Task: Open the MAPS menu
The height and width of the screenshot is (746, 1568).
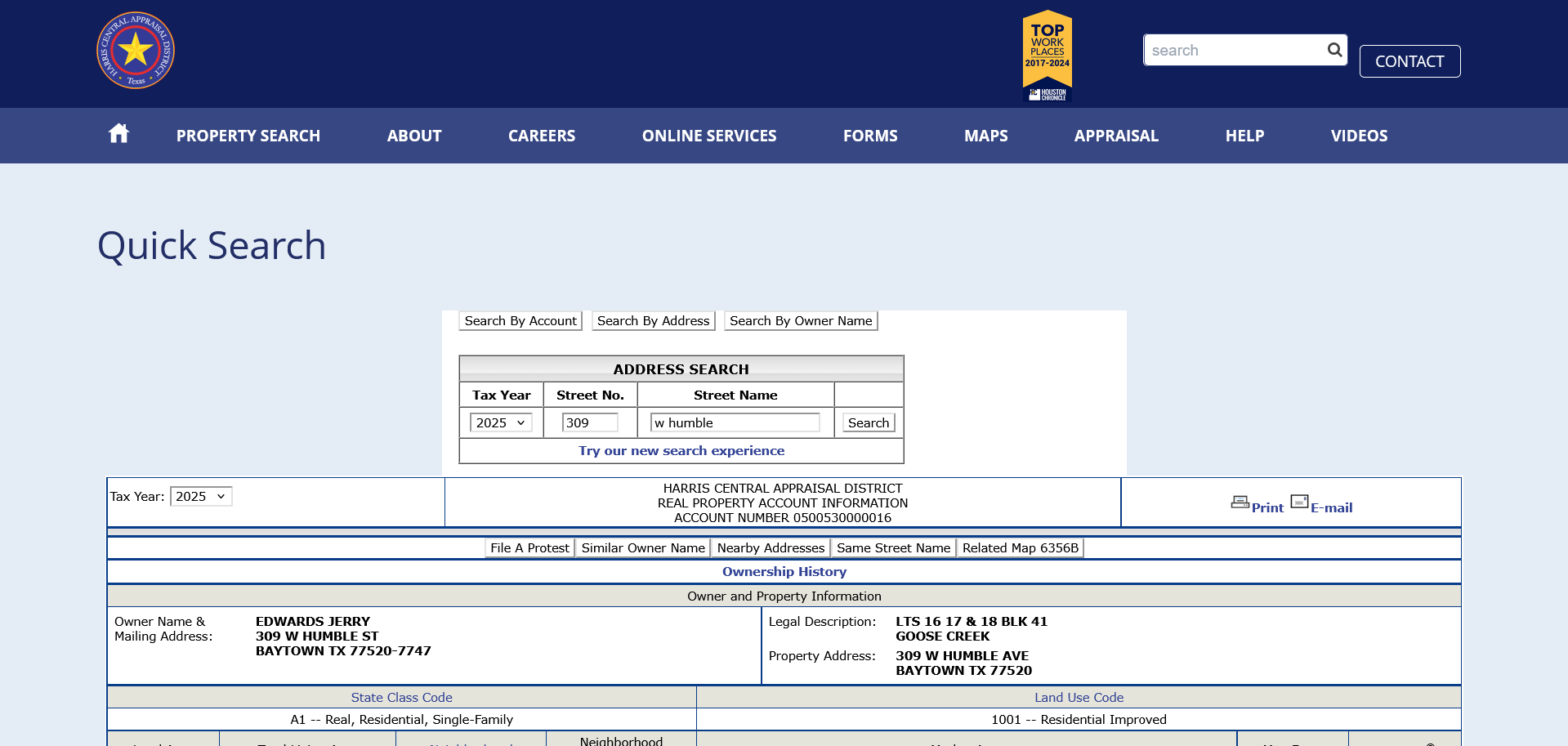Action: click(x=986, y=136)
